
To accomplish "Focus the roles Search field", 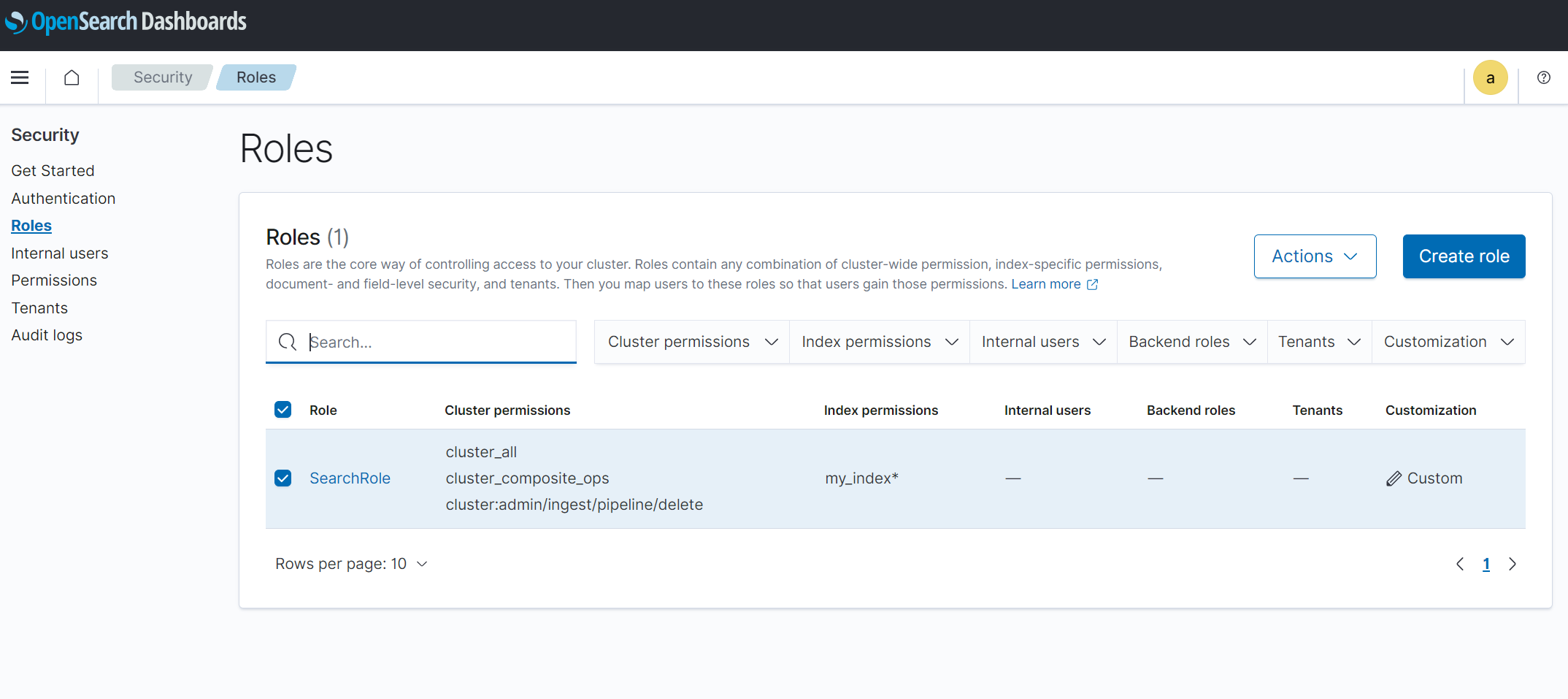I will (x=421, y=342).
